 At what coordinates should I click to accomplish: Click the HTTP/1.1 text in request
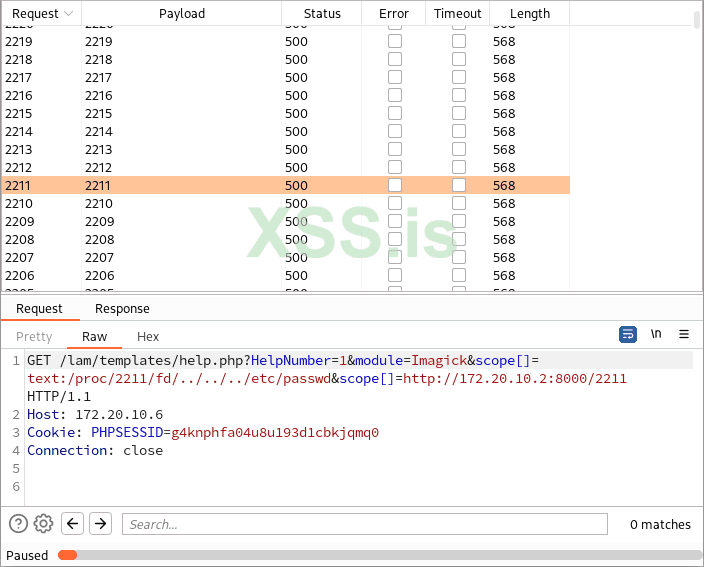click(59, 396)
